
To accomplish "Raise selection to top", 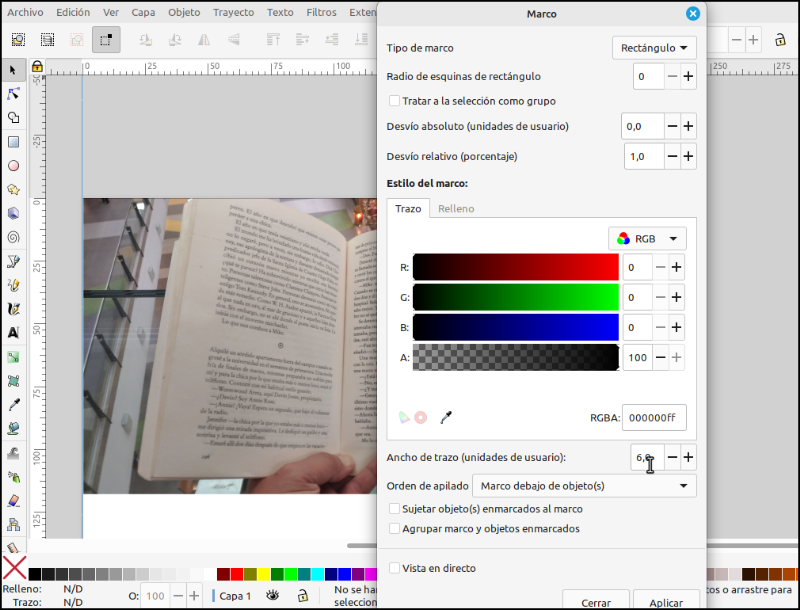I will pos(273,39).
